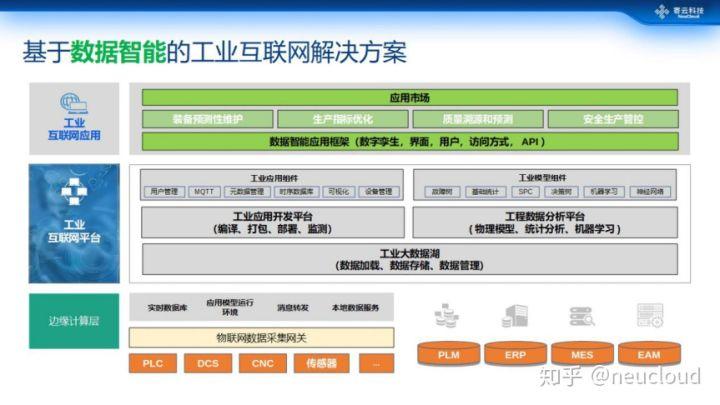Click the 基础统计 model chip
The image size is (720, 405).
485,192
